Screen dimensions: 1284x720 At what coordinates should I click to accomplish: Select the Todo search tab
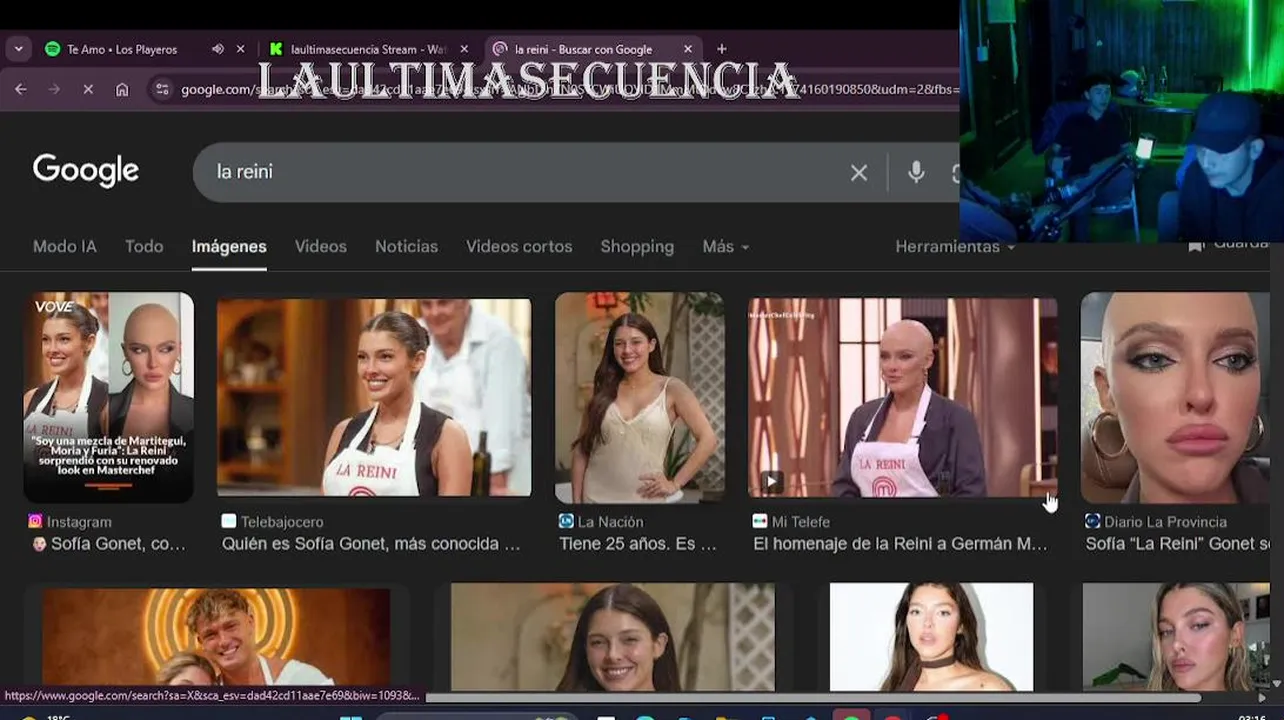(x=144, y=246)
